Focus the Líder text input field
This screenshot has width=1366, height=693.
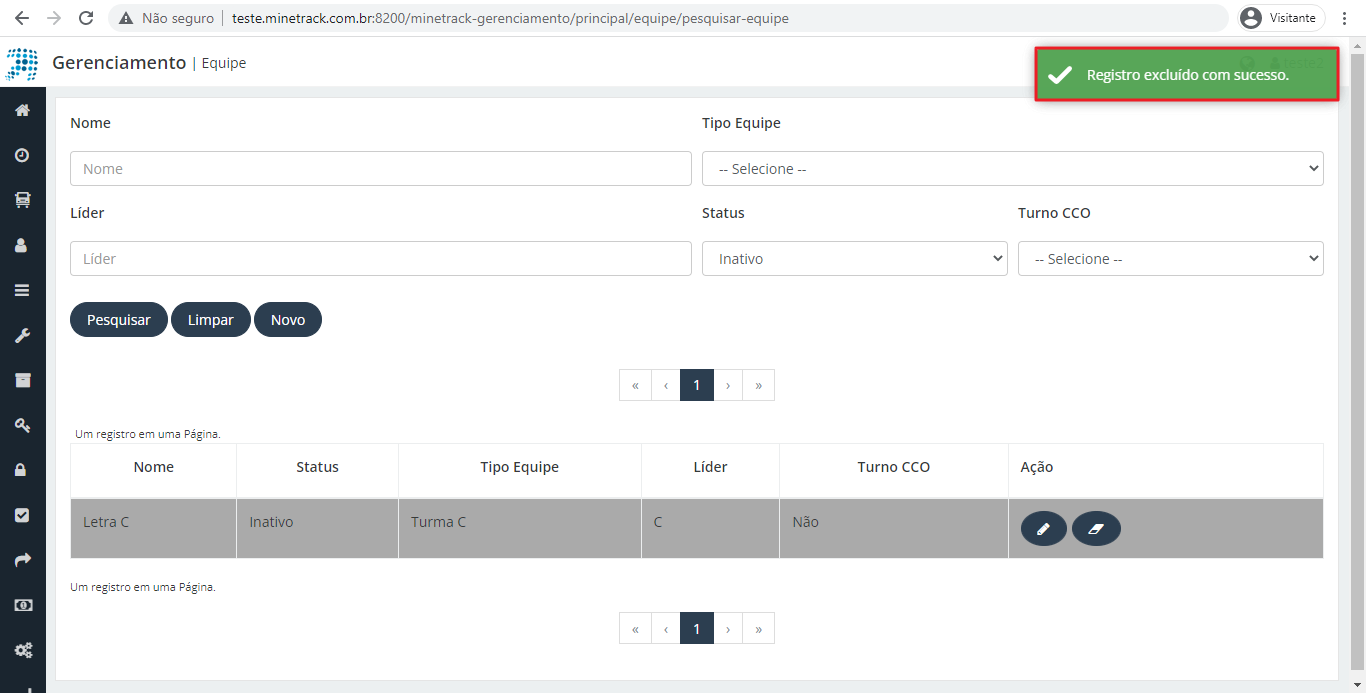(381, 259)
